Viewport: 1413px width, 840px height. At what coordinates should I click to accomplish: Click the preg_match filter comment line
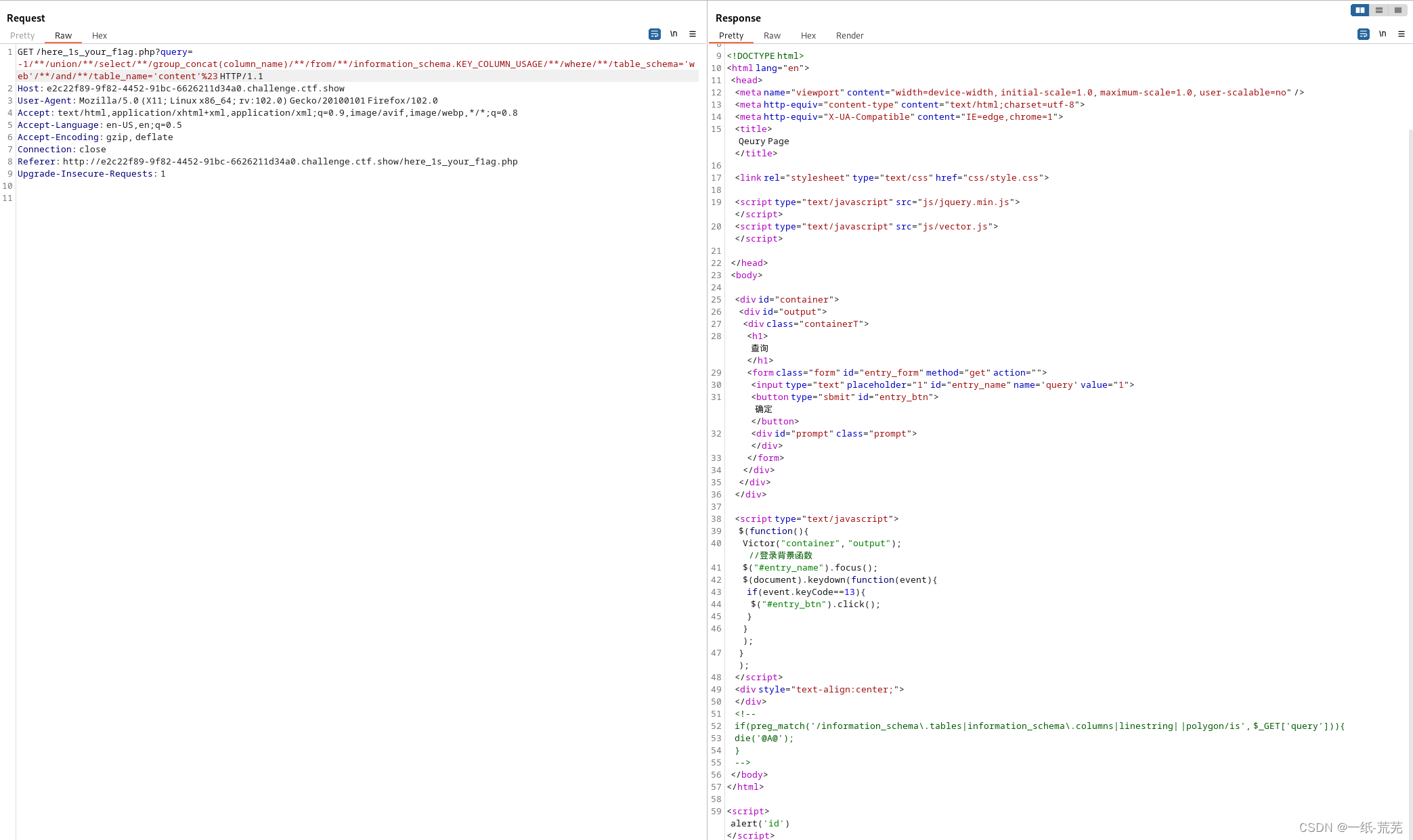pyautogui.click(x=1039, y=726)
